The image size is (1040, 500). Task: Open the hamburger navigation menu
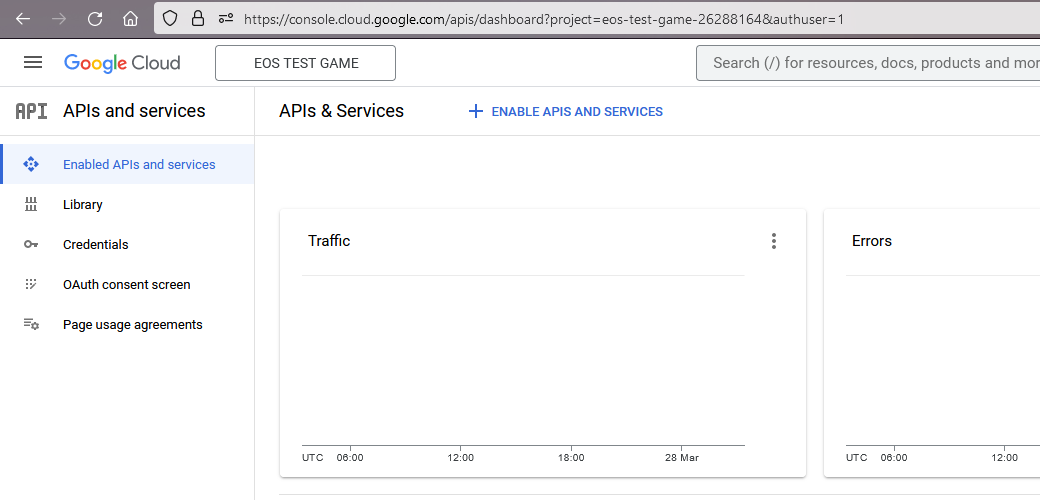32,62
